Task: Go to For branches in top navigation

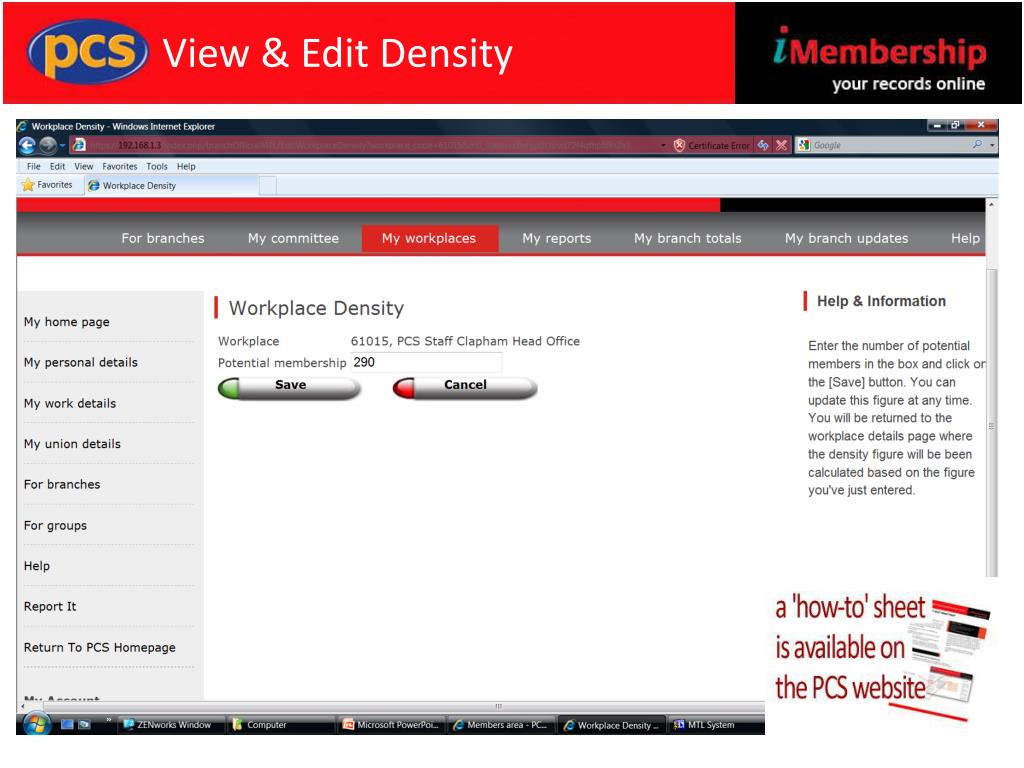Action: 163,238
